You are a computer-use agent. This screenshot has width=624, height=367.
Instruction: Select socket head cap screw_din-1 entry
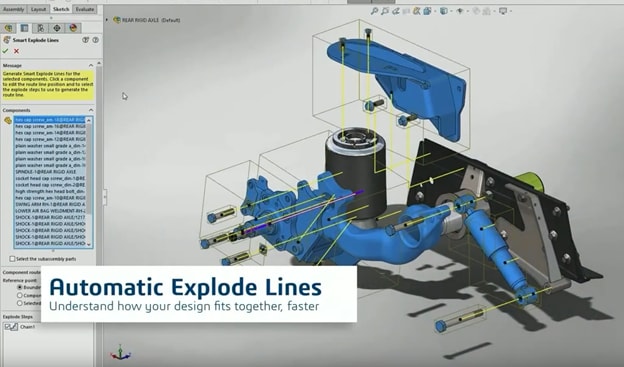coord(50,178)
